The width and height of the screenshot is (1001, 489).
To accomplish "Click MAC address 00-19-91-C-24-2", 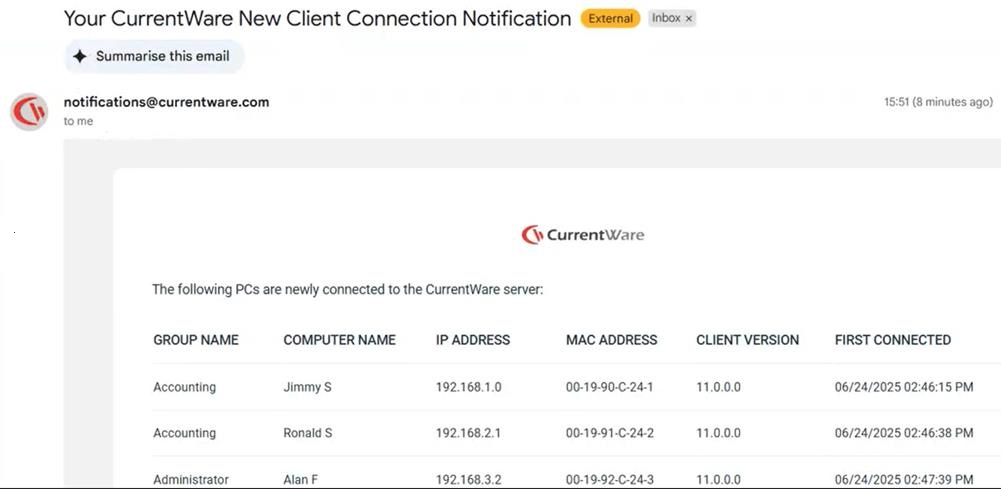I will pos(609,433).
